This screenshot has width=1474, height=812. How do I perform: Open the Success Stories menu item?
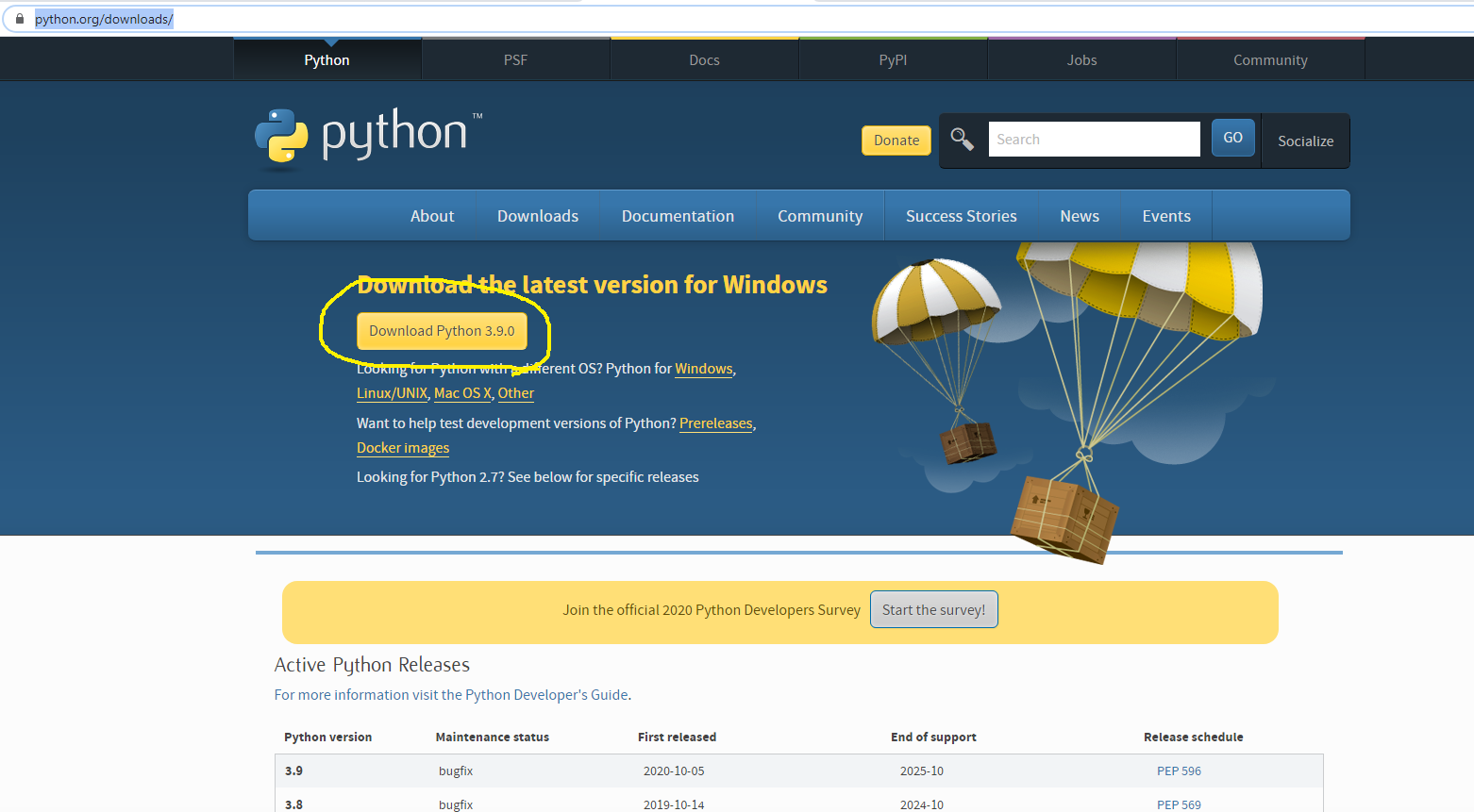[x=962, y=216]
